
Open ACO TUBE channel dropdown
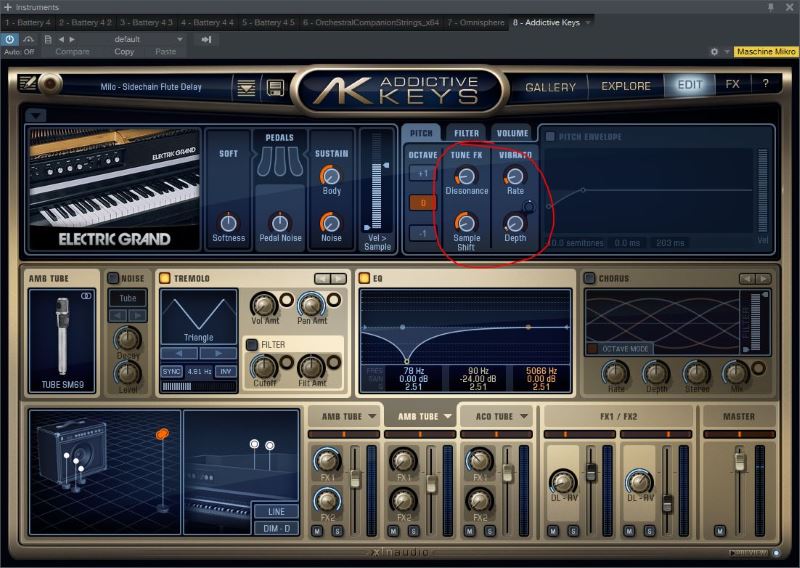523,416
